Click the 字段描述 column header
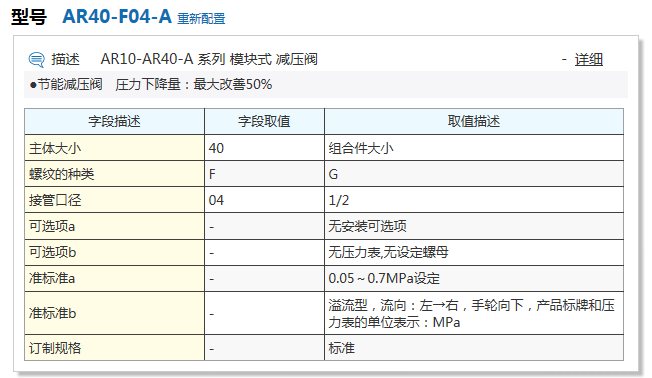The height and width of the screenshot is (378, 652). (114, 121)
